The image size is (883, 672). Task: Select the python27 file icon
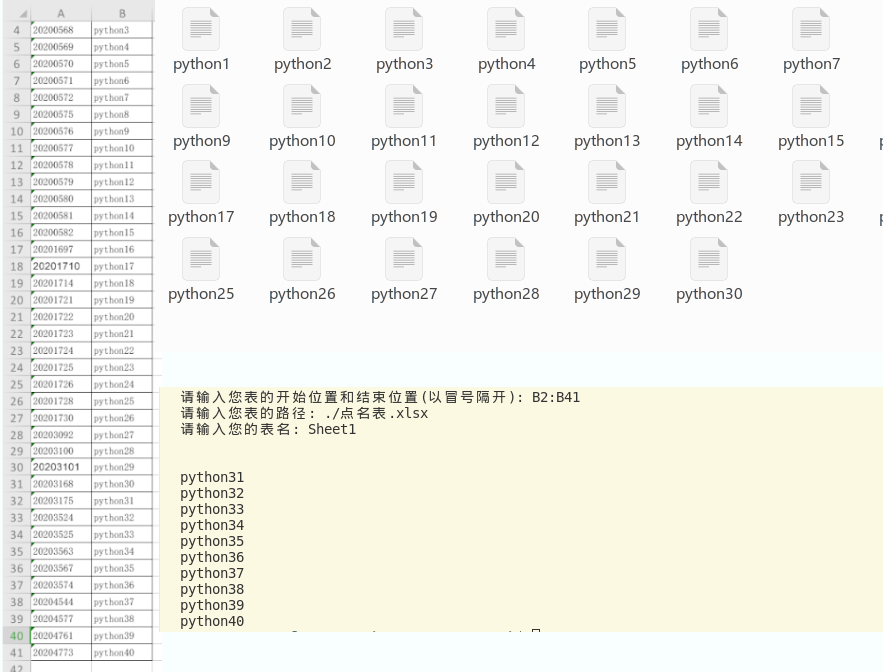404,260
